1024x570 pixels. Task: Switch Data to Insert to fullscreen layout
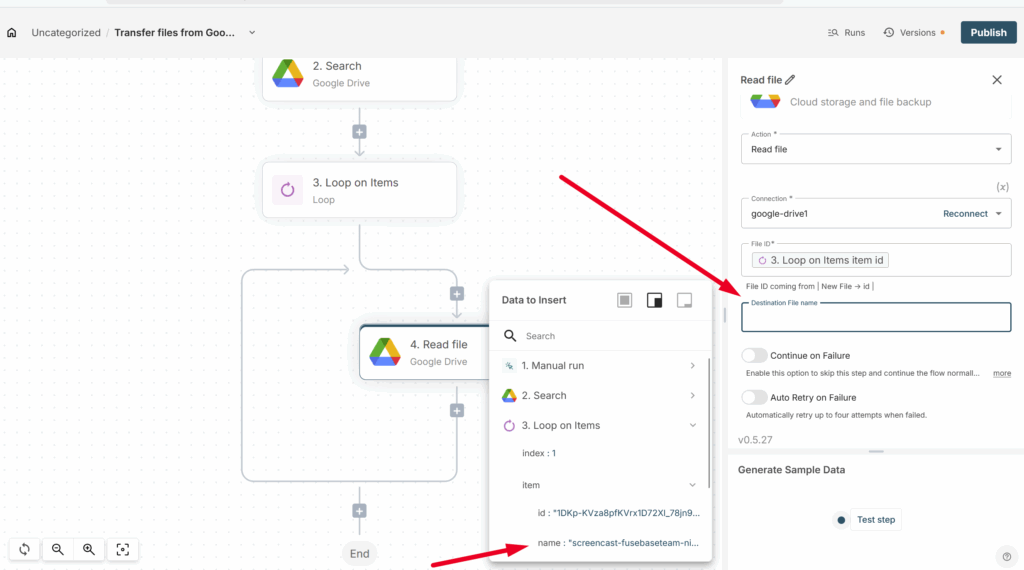click(625, 300)
